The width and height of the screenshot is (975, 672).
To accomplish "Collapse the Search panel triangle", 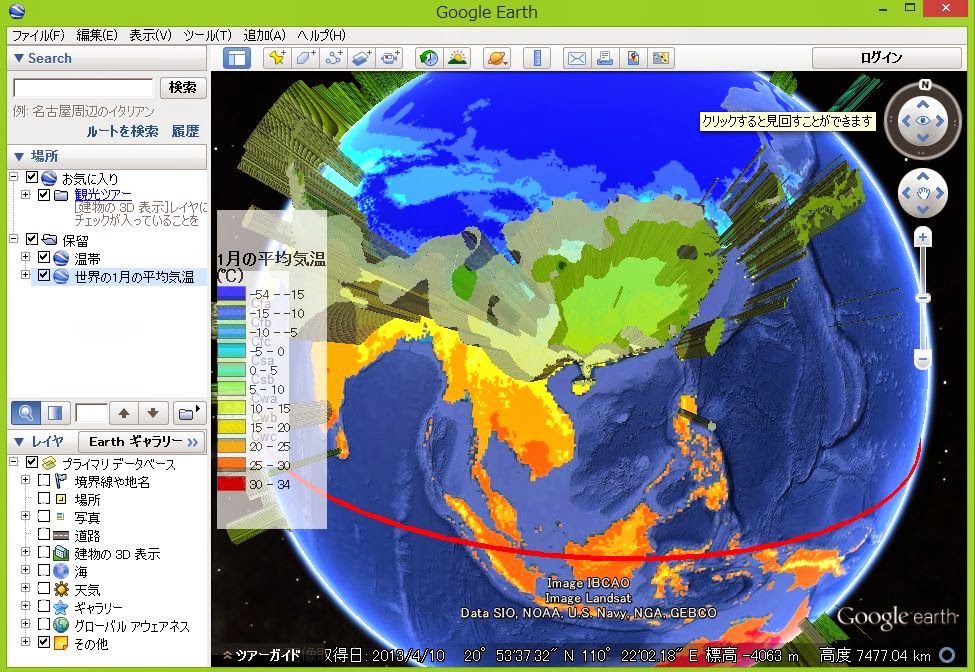I will click(x=19, y=58).
